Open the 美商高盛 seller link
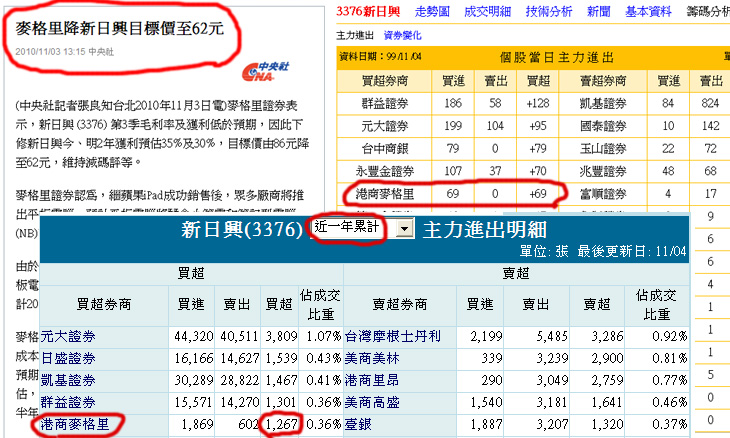This screenshot has height=438, width=730. (372, 402)
